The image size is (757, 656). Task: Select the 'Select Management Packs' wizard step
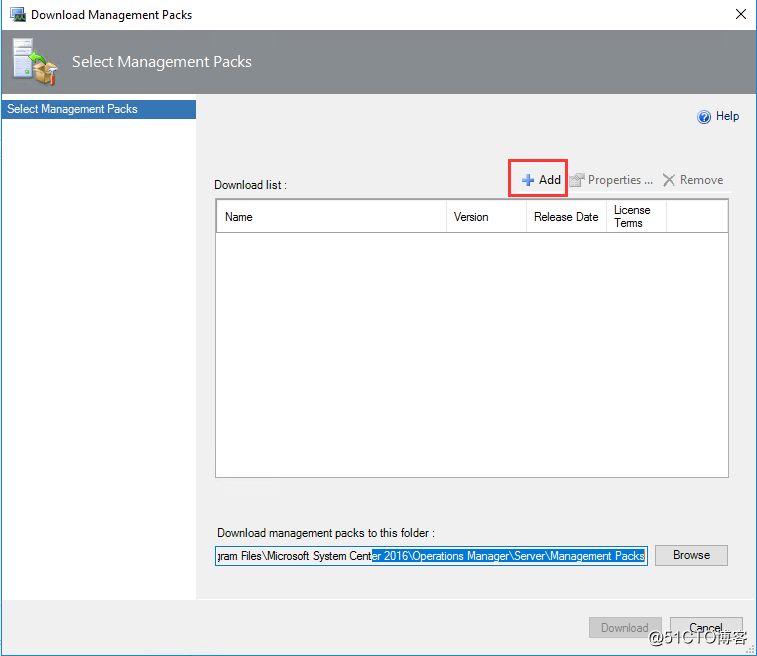98,109
